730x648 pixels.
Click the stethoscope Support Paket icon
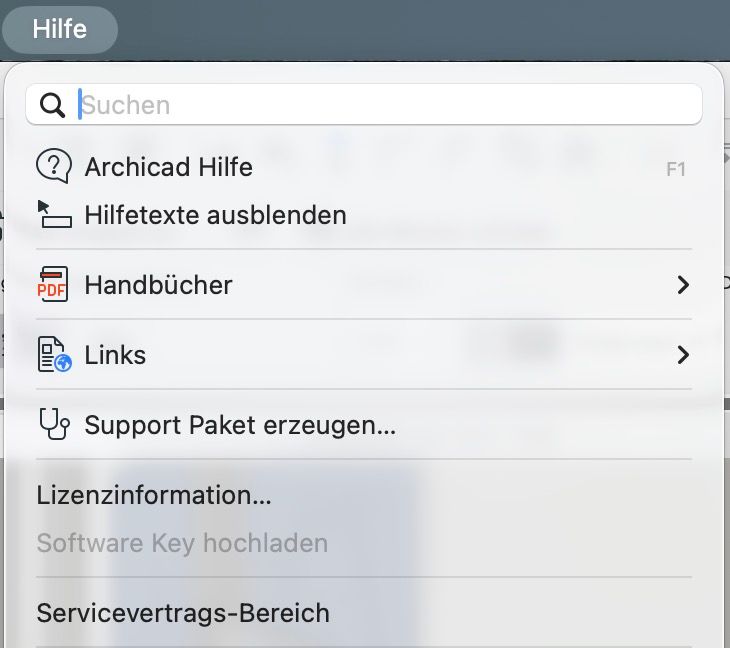(53, 425)
